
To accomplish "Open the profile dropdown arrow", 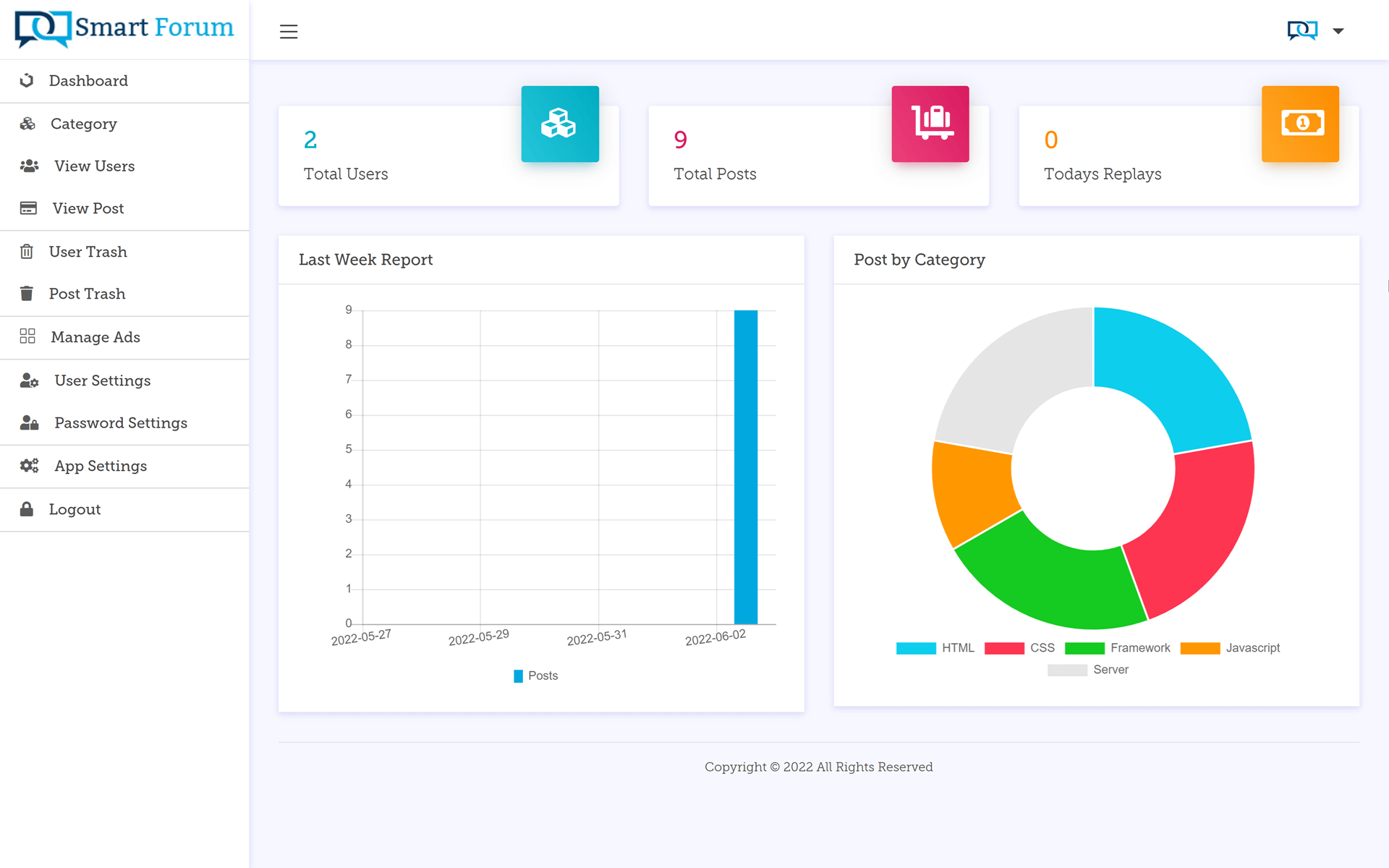I will [x=1338, y=30].
